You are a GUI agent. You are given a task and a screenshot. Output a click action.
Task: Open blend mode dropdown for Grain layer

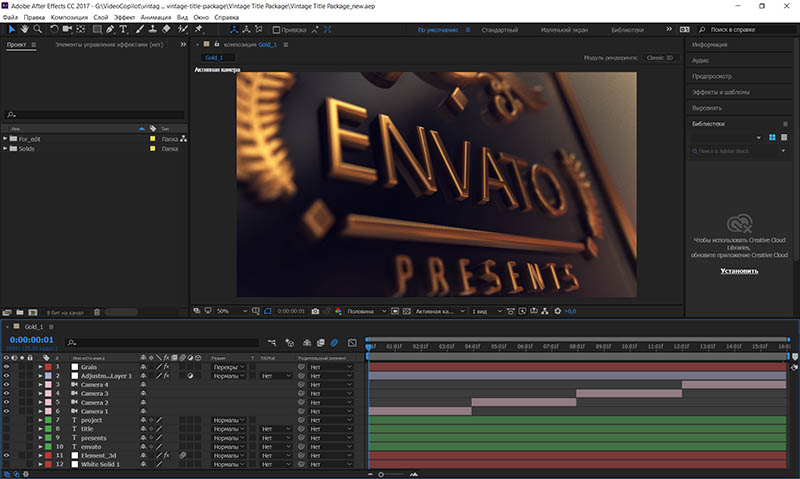229,367
